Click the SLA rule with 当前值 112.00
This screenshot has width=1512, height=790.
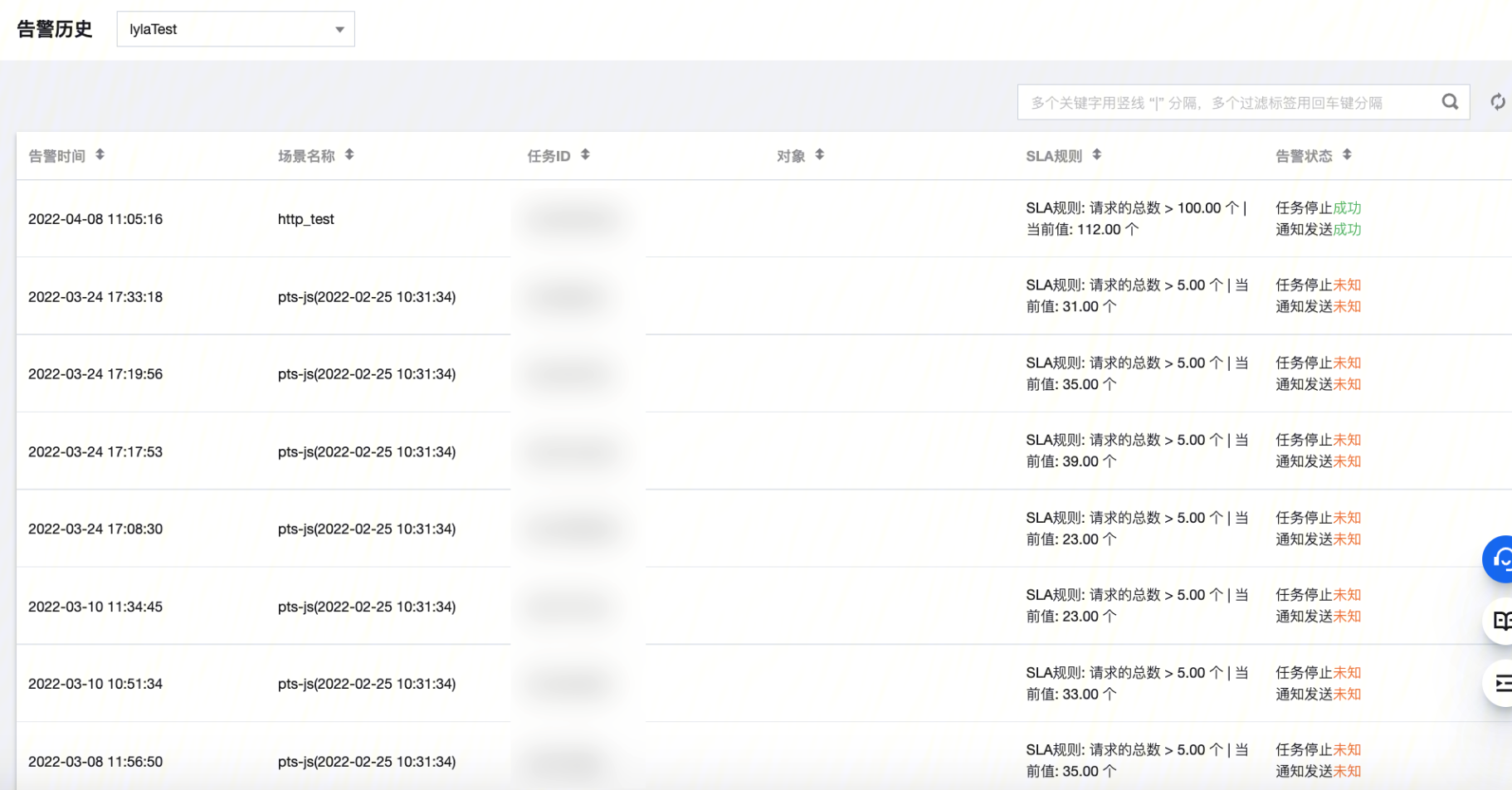[1137, 219]
